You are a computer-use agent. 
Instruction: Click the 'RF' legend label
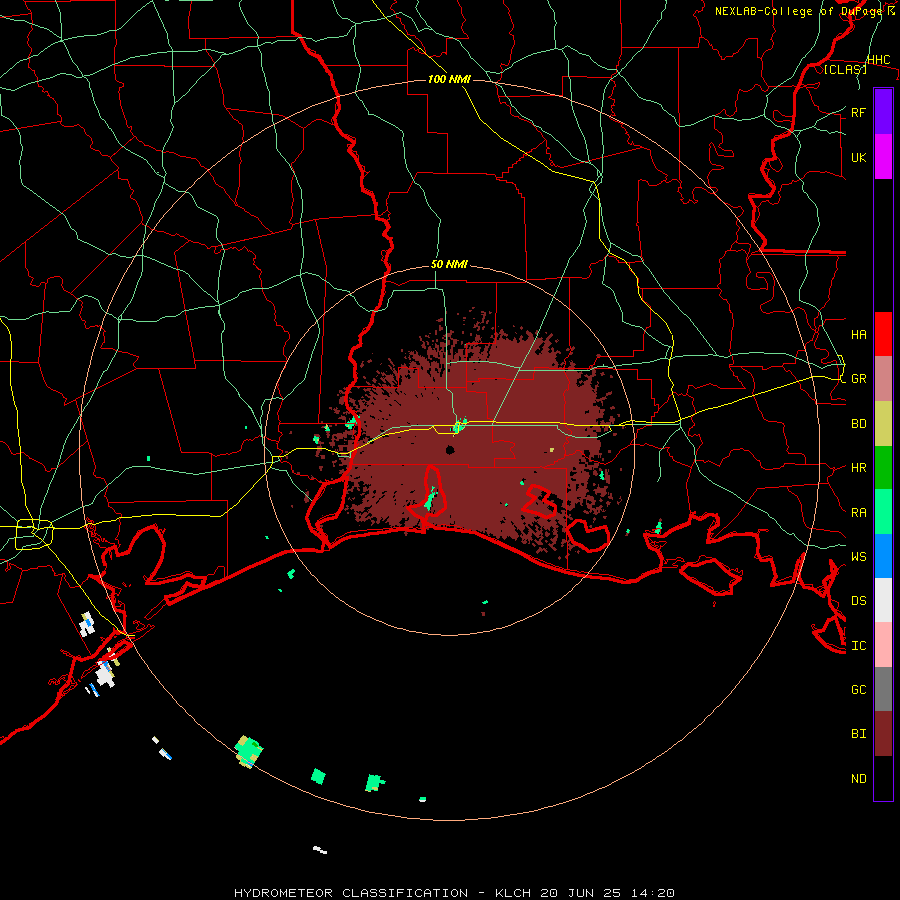(x=858, y=112)
